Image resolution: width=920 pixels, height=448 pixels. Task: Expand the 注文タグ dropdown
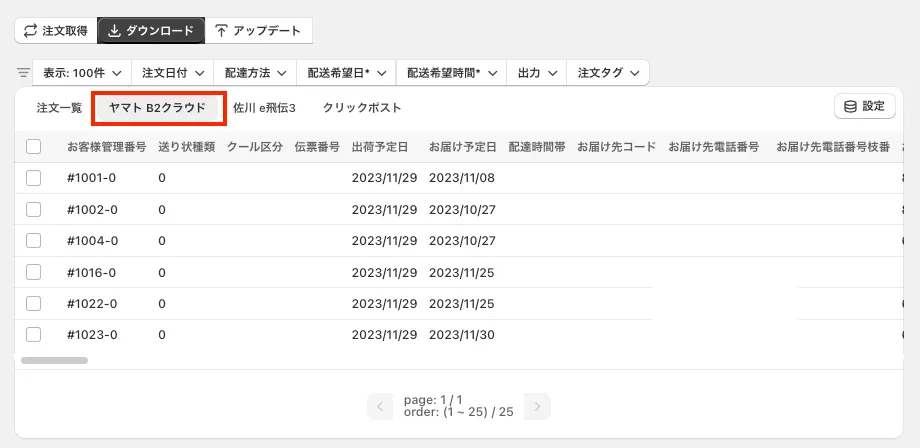[x=607, y=73]
